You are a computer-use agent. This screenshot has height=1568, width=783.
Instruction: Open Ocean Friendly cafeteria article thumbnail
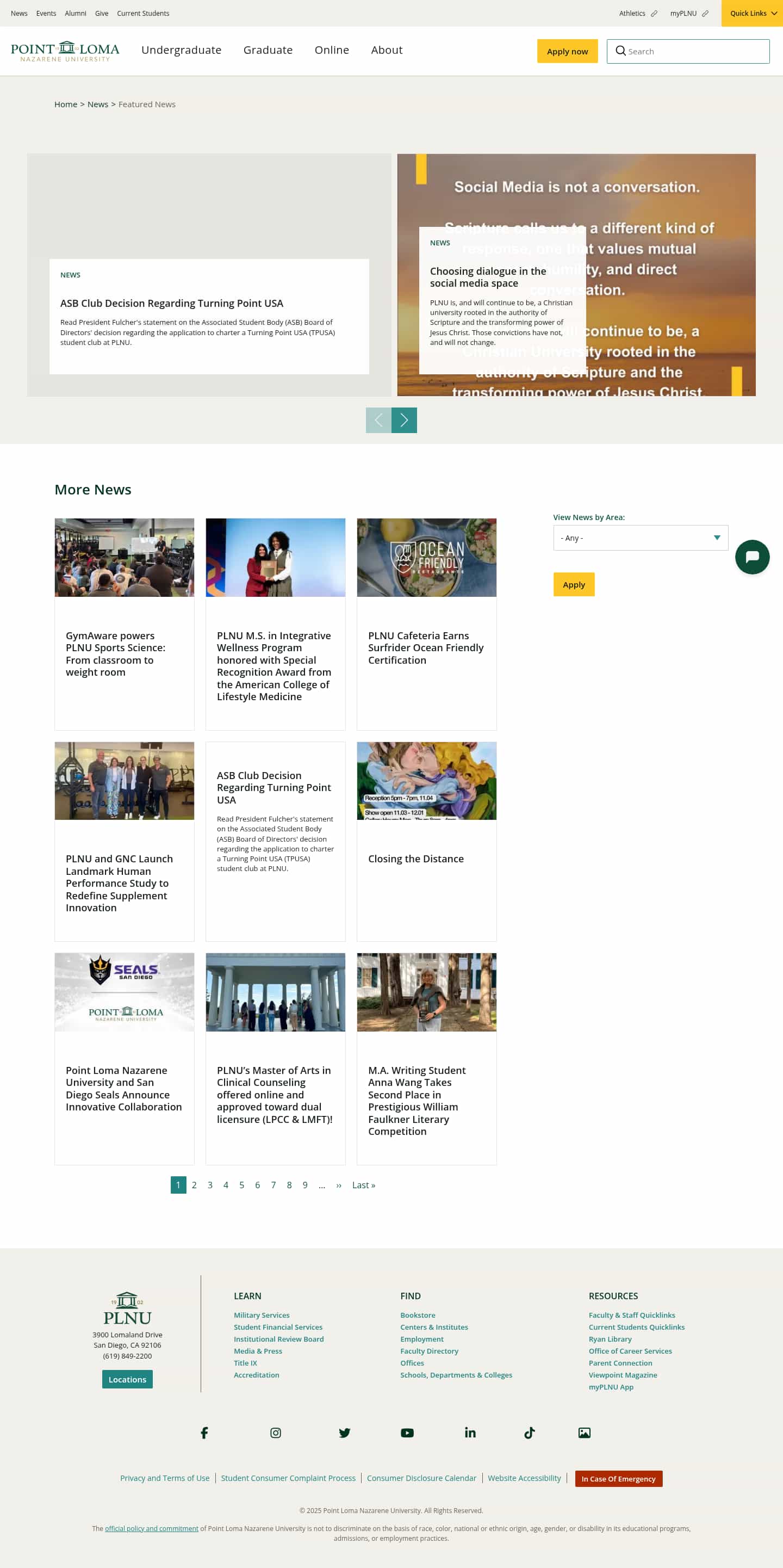click(x=426, y=558)
